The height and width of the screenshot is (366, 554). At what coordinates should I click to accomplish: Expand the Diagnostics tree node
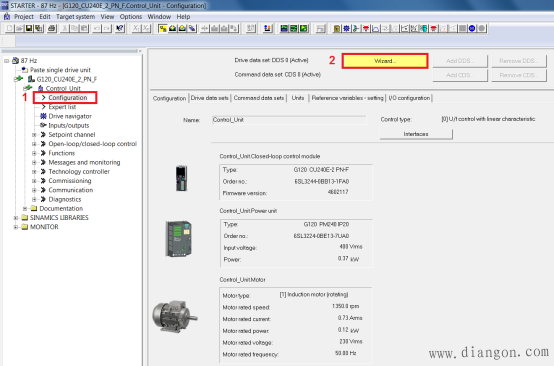[34, 199]
